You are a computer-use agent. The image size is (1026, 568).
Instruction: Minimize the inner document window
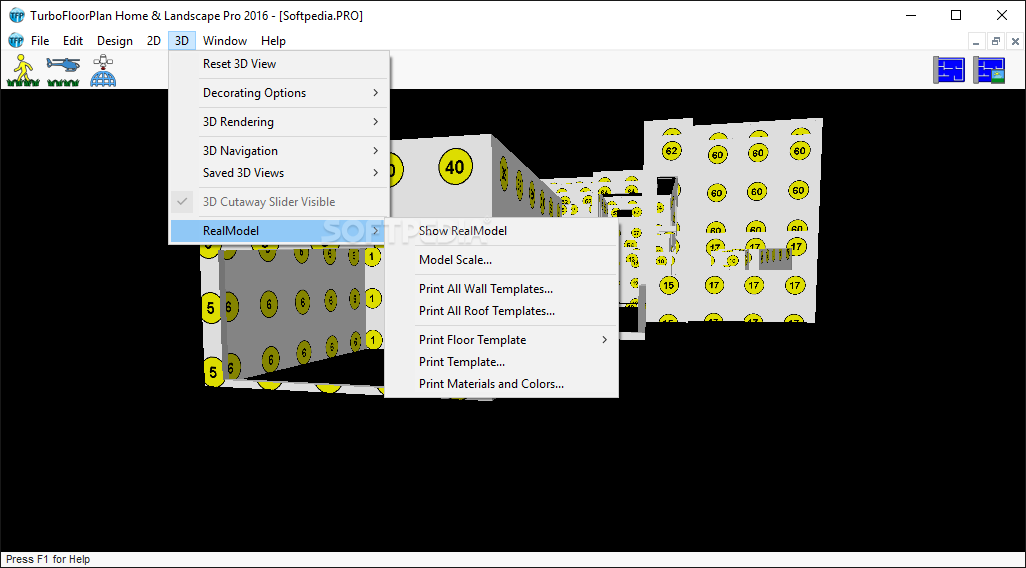click(x=976, y=41)
